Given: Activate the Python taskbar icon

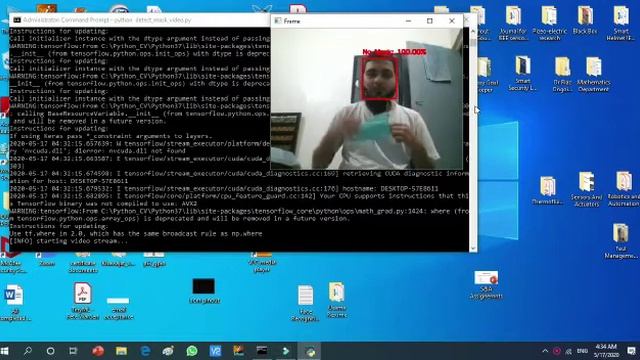Looking at the screenshot, I should click(x=310, y=351).
